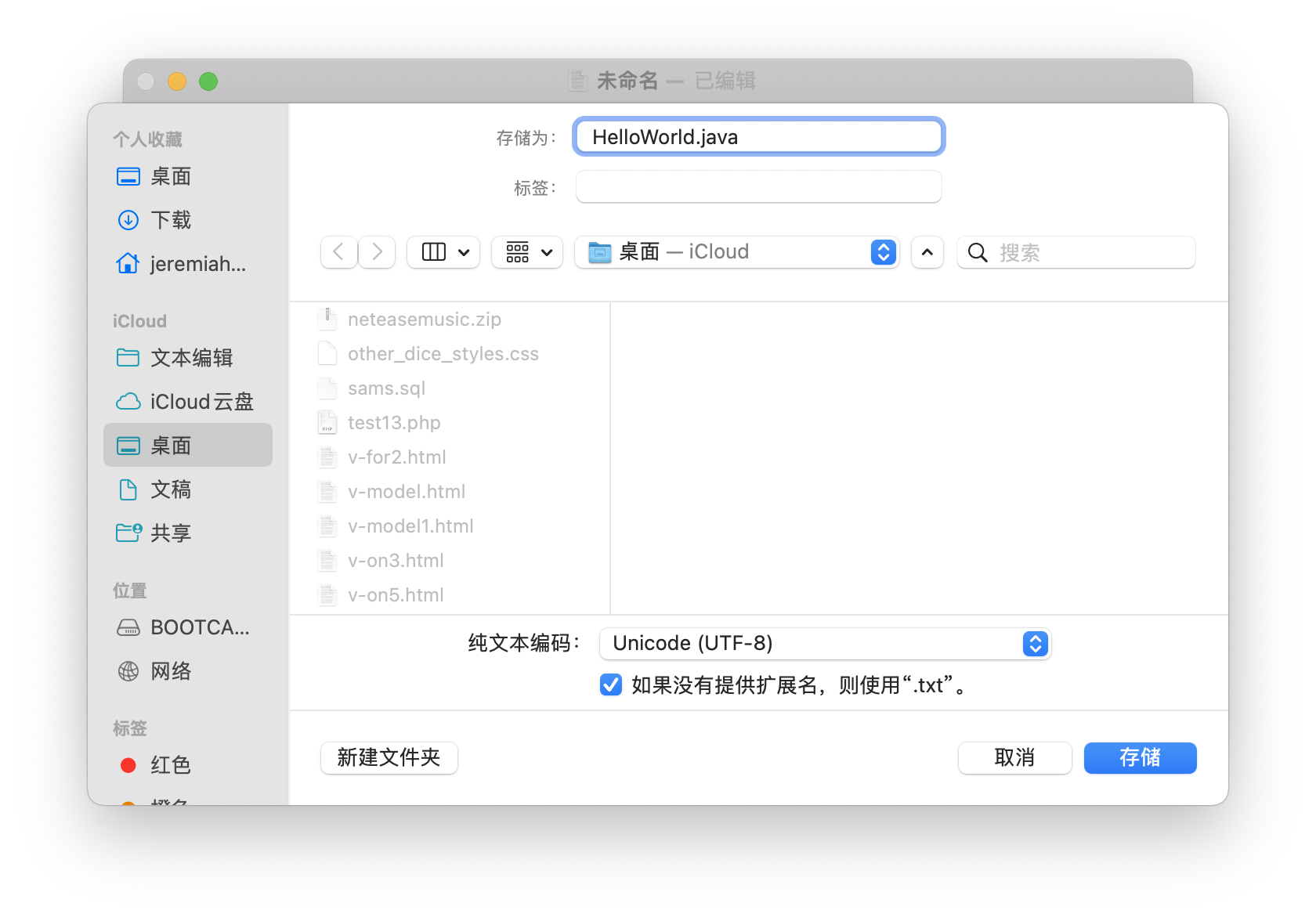Image resolution: width=1316 pixels, height=921 pixels.
Task: Toggle the use ".txt" extension checkbox
Action: [x=611, y=685]
